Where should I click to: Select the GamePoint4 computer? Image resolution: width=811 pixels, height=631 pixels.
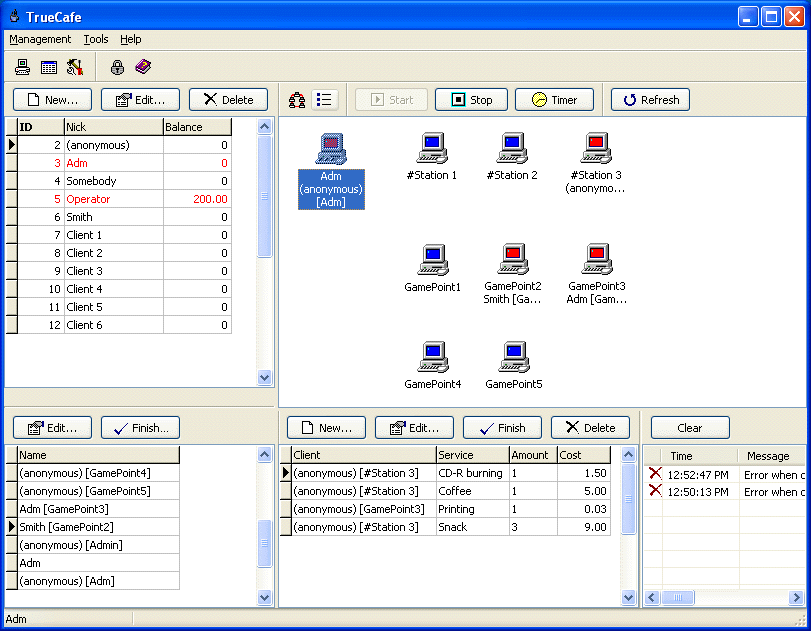tap(432, 365)
